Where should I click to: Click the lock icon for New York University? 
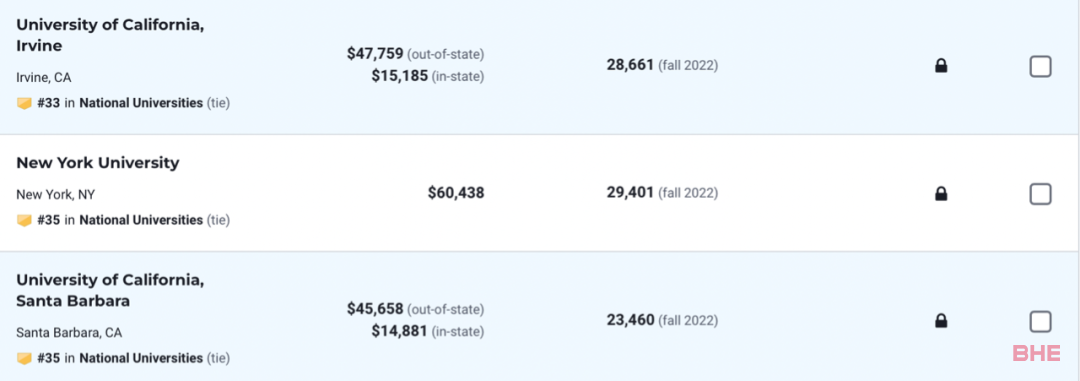[941, 194]
